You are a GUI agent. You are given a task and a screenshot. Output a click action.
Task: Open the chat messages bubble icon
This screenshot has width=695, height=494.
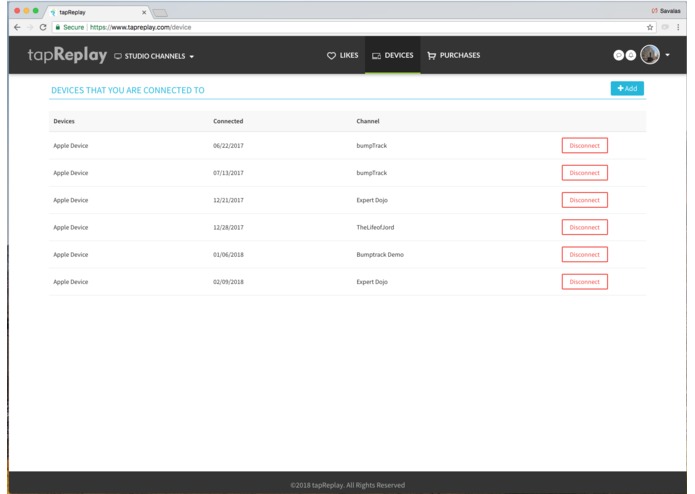[618, 55]
